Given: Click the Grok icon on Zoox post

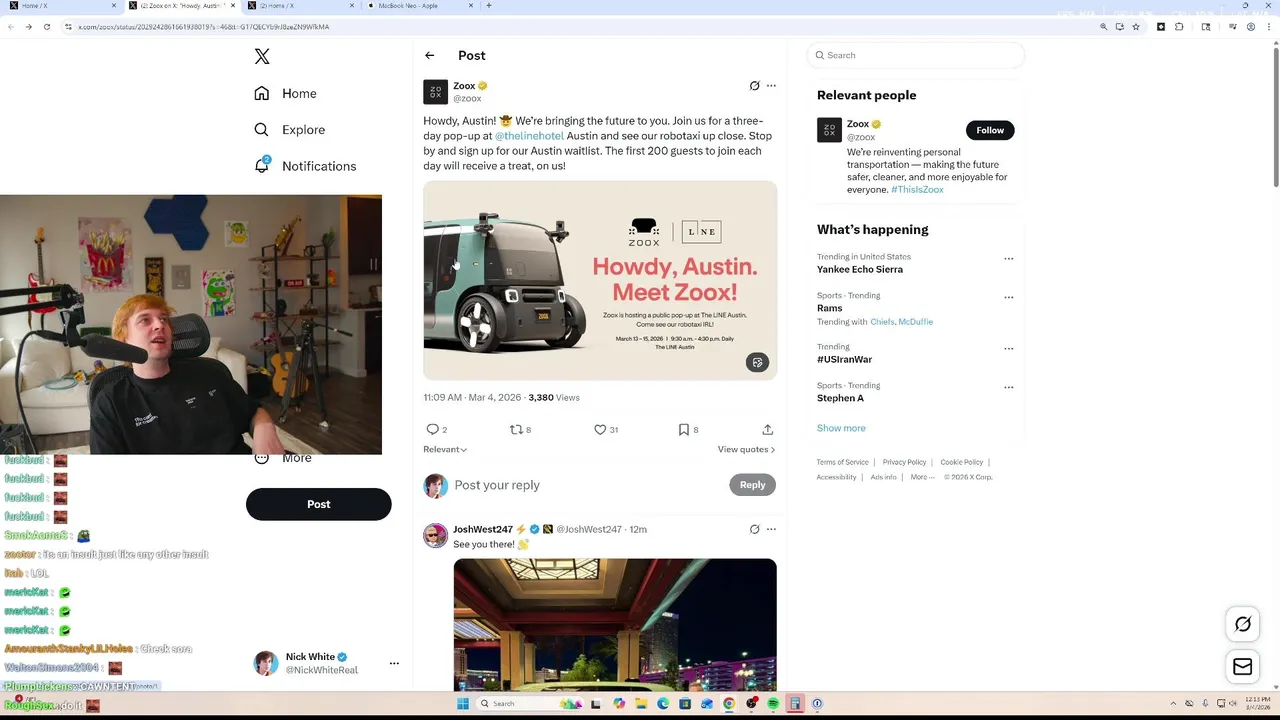Looking at the screenshot, I should [x=754, y=86].
